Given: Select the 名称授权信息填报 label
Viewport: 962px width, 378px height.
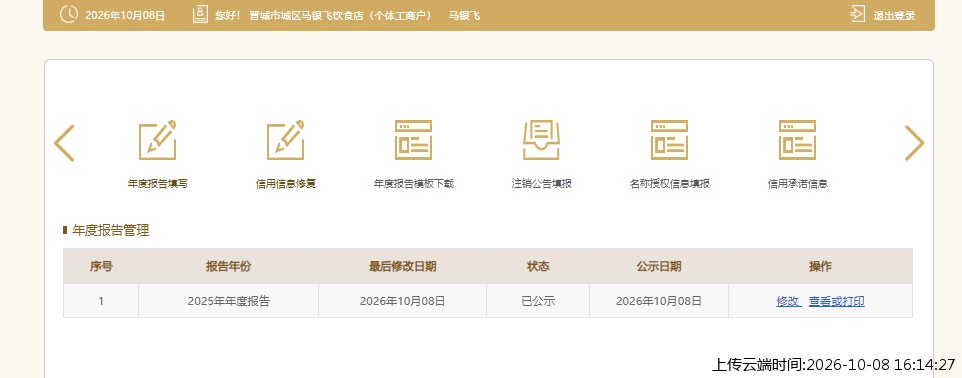Looking at the screenshot, I should (669, 183).
